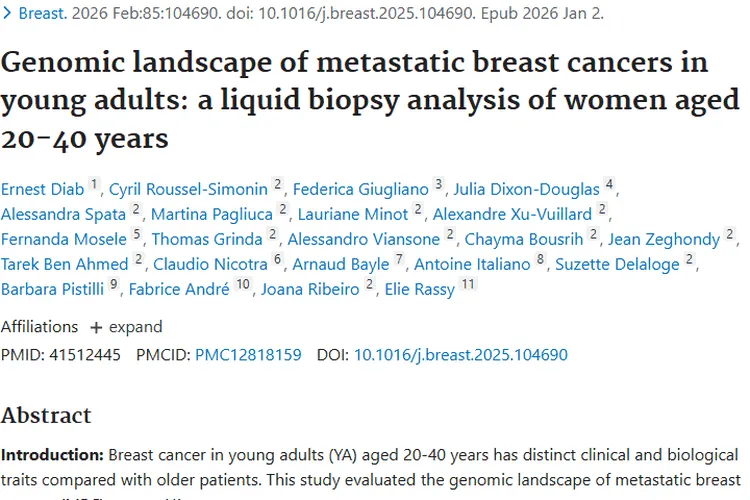
Task: Expand the Affiliations section
Action: click(x=126, y=327)
